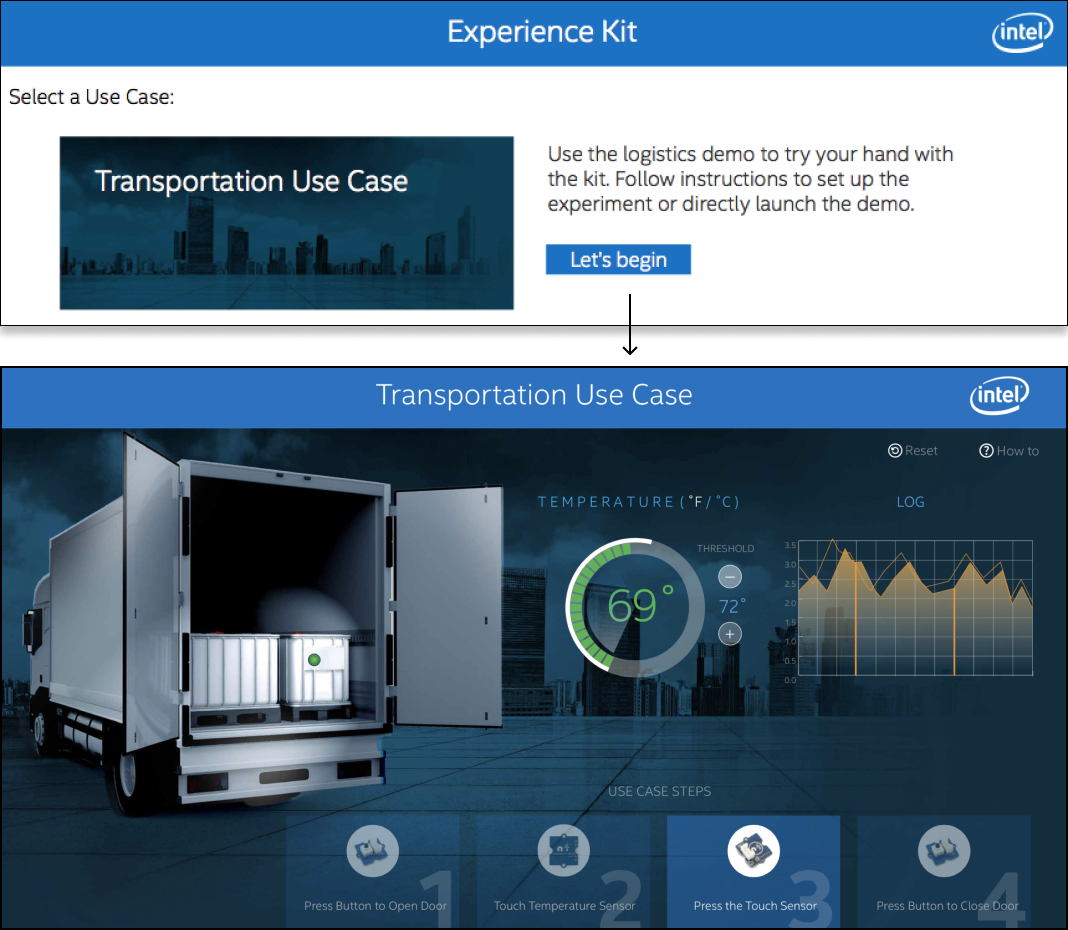Activate the Press the Touch Sensor step
The height and width of the screenshot is (930, 1068).
click(x=753, y=870)
